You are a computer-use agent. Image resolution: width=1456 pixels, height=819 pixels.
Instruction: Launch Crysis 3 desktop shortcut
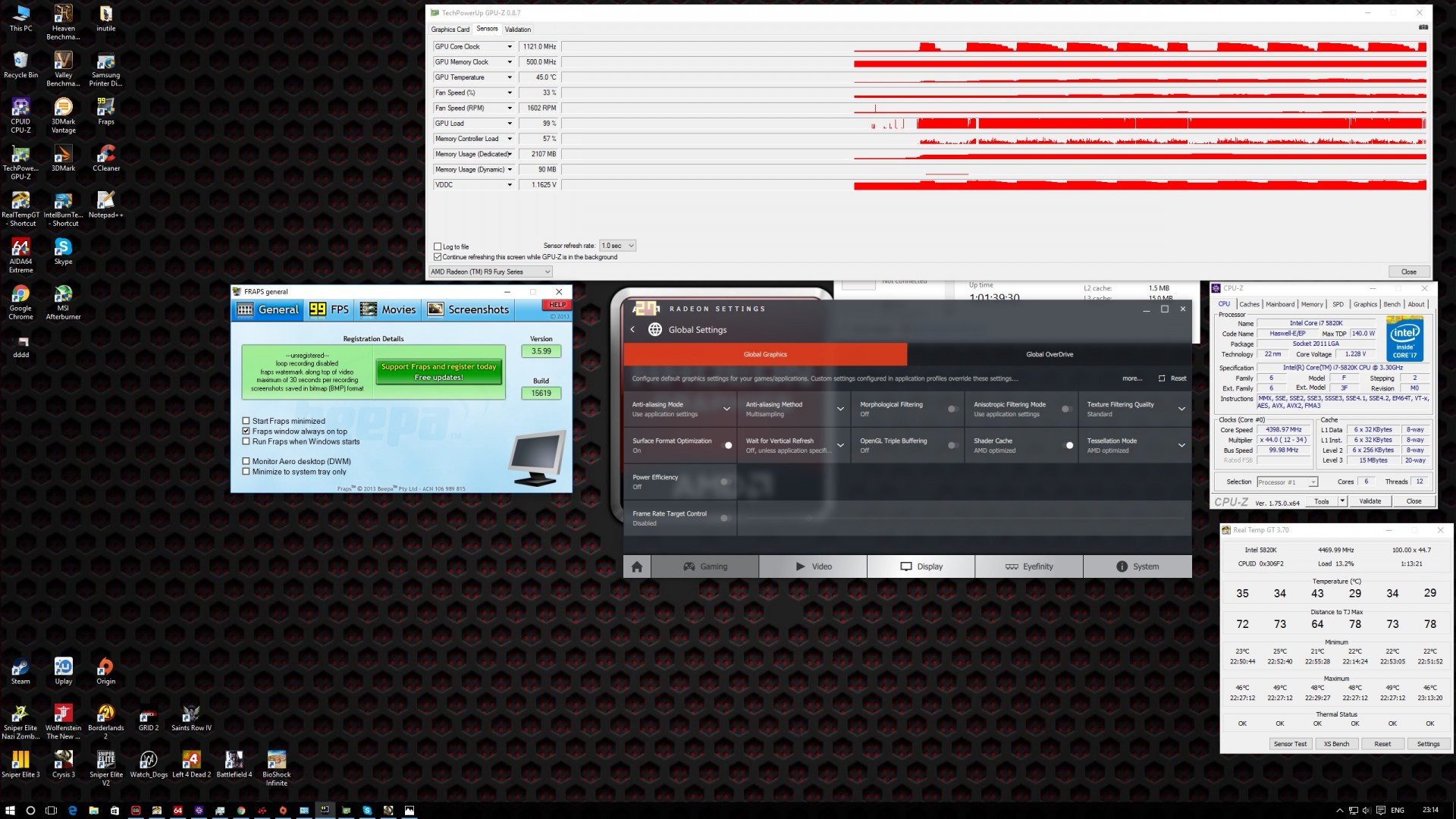(x=63, y=764)
